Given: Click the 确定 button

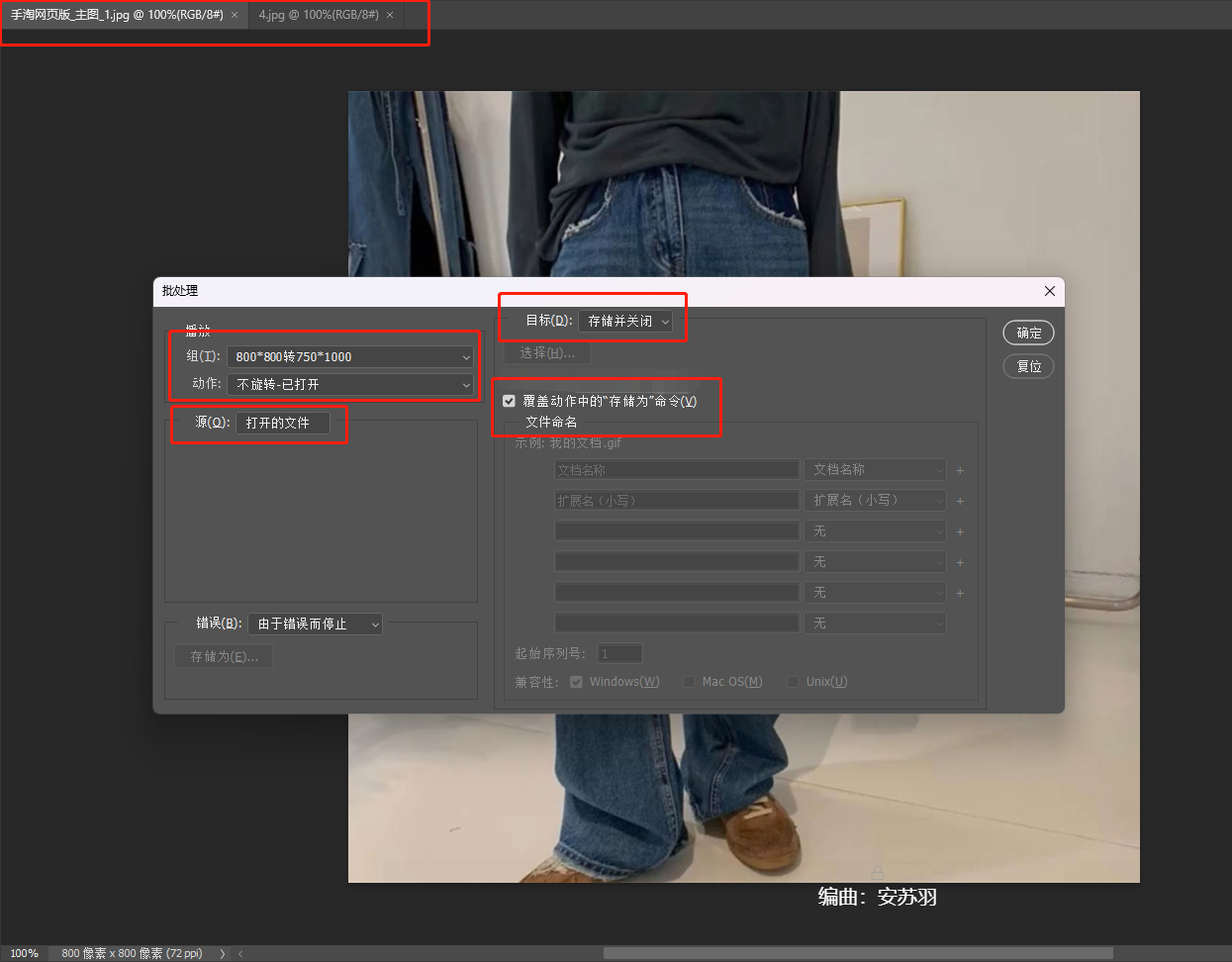Looking at the screenshot, I should pos(1028,333).
